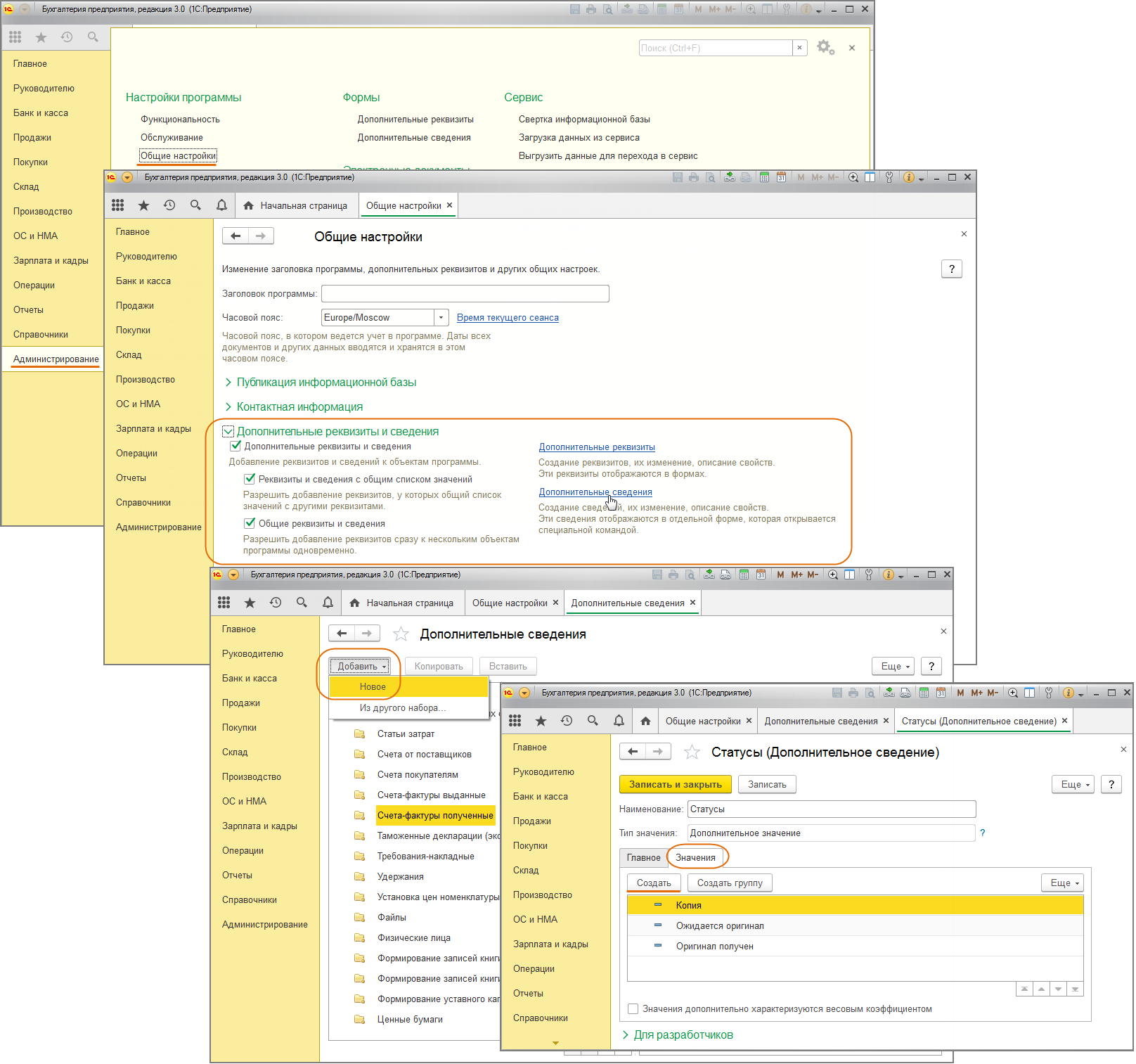Select Из другого набора menu item

(408, 708)
